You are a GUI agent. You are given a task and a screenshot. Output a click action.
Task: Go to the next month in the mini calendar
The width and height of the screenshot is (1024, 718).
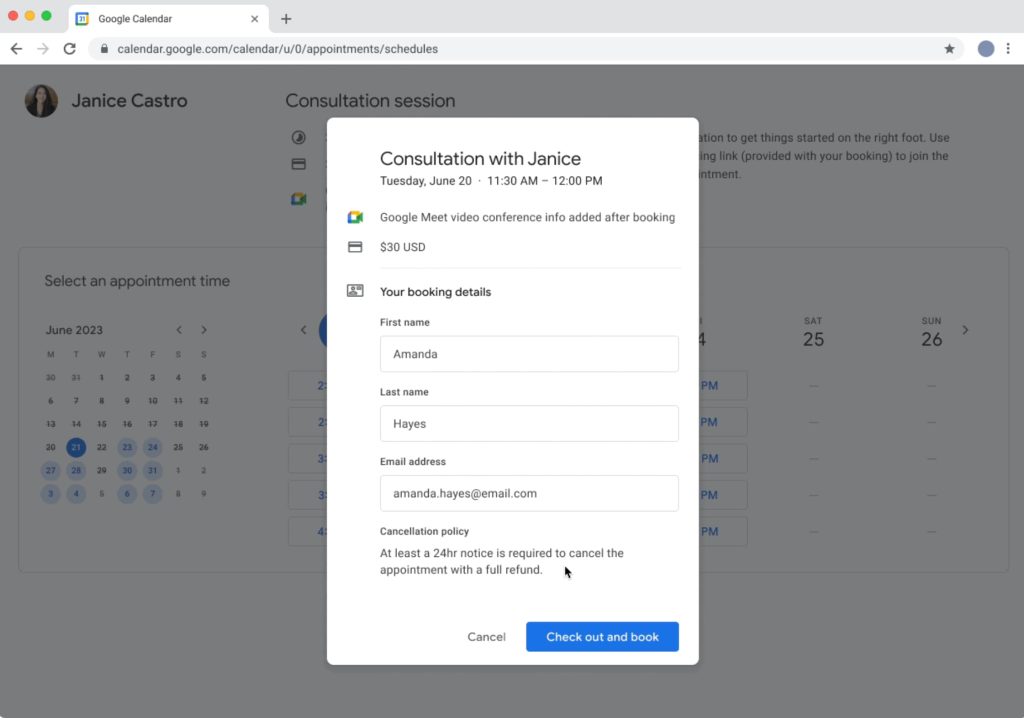(x=204, y=329)
